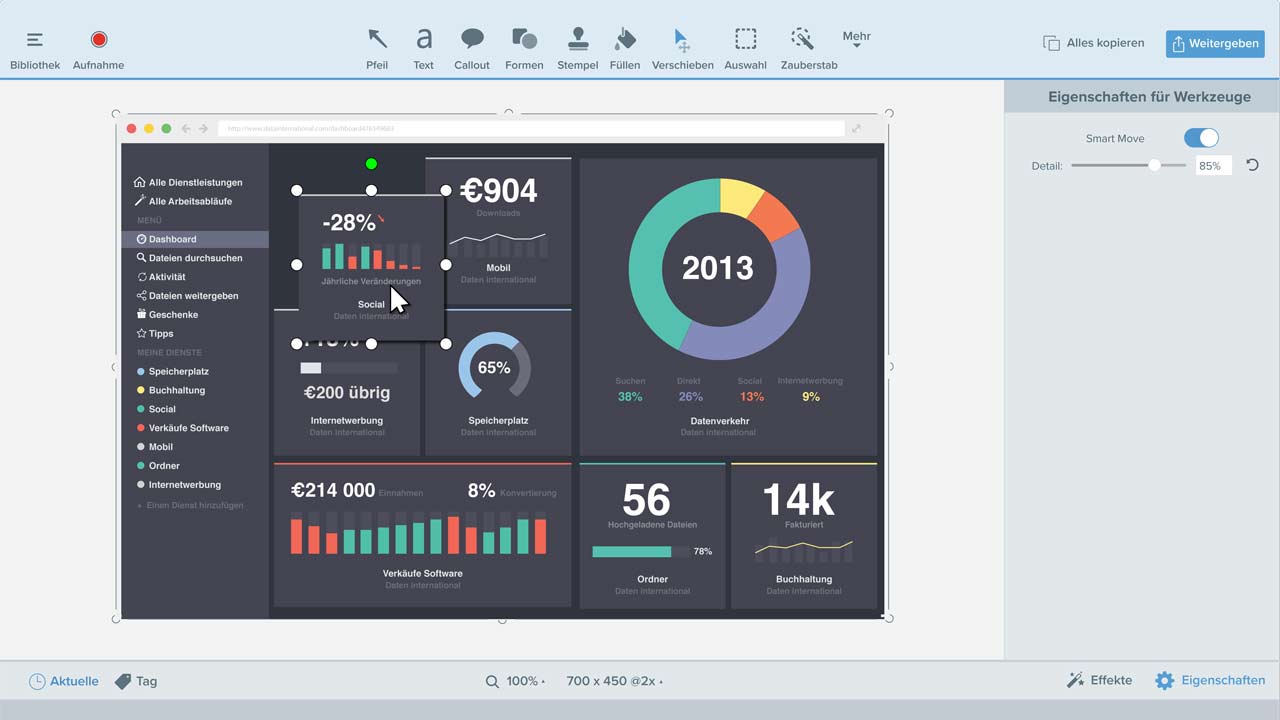Screen dimensions: 1280x720
Task: Toggle the Smart Move switch
Action: pos(1201,138)
